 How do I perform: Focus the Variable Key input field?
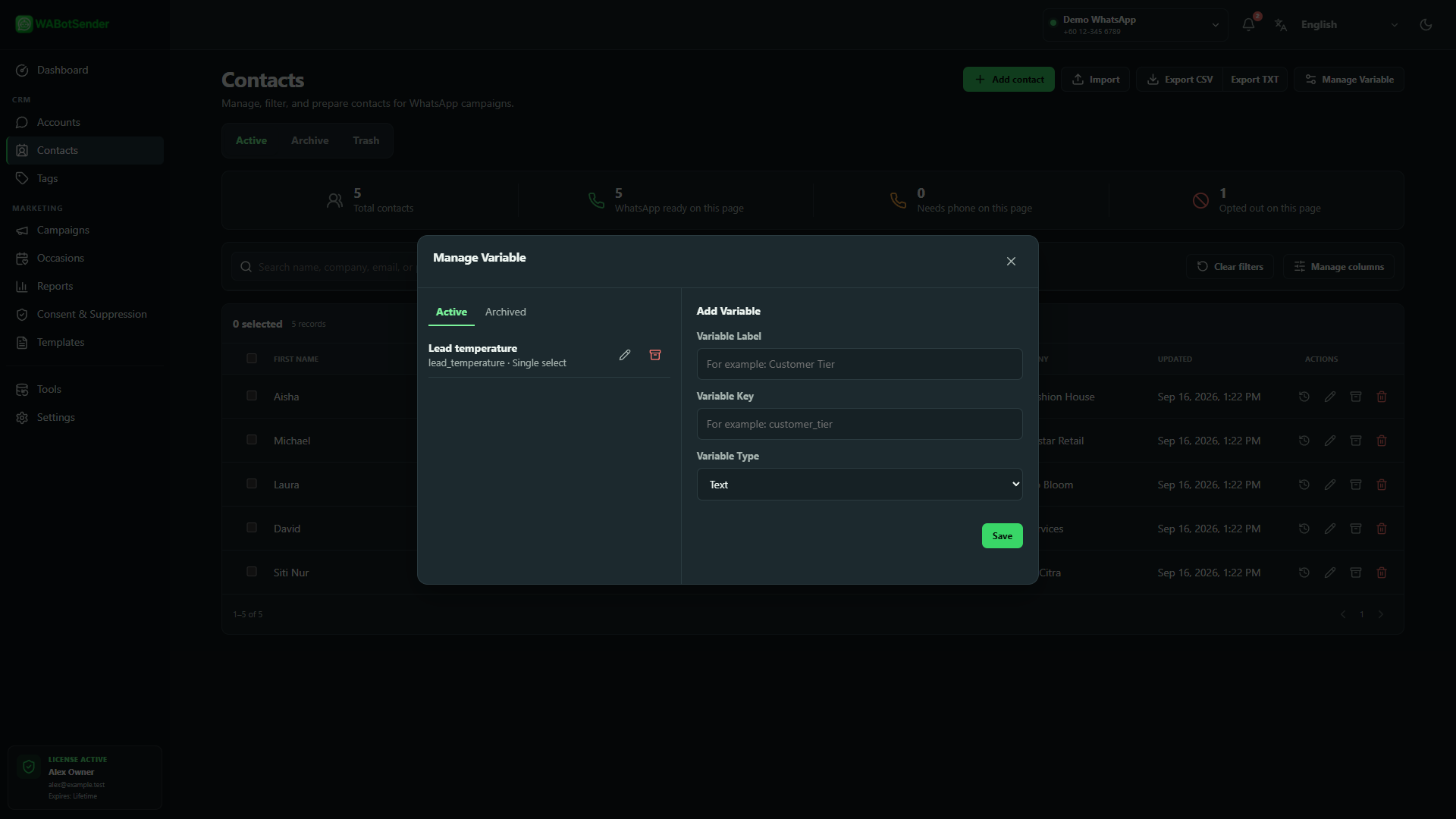859,424
